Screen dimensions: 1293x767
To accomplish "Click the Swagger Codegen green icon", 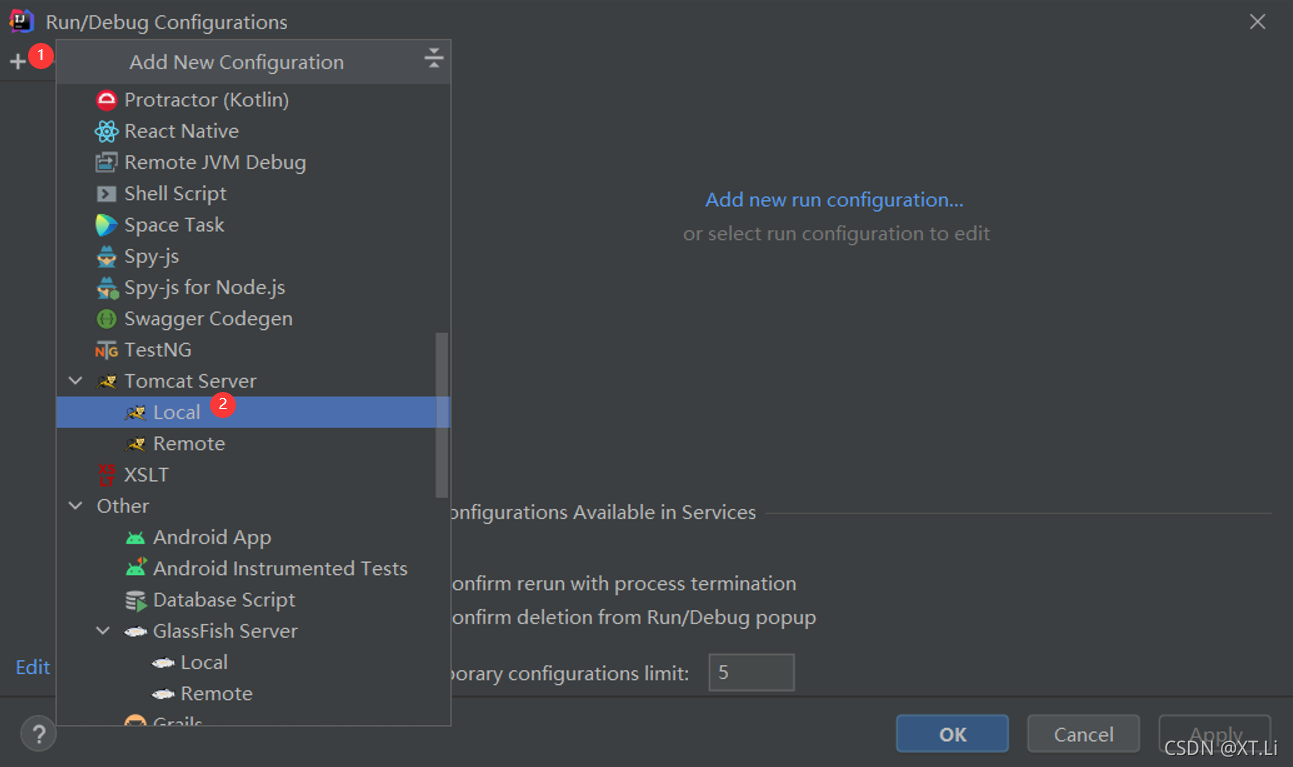I will [x=106, y=319].
